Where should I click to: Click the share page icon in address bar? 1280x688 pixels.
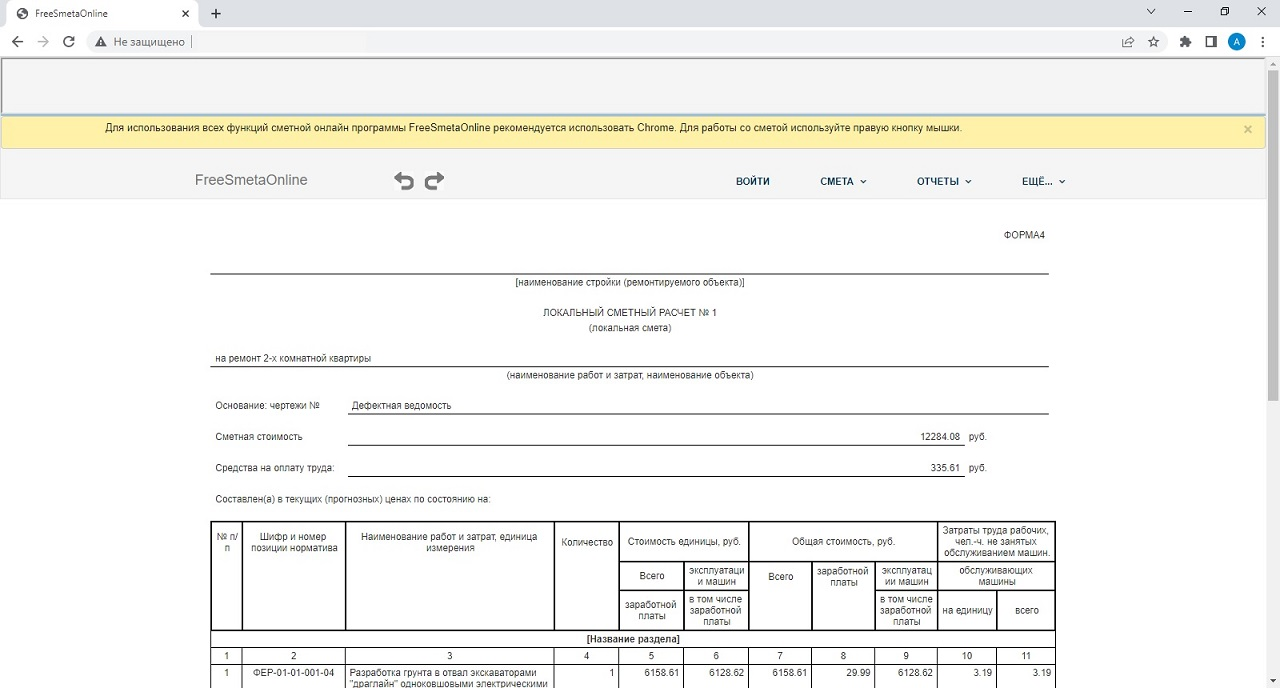[x=1128, y=42]
